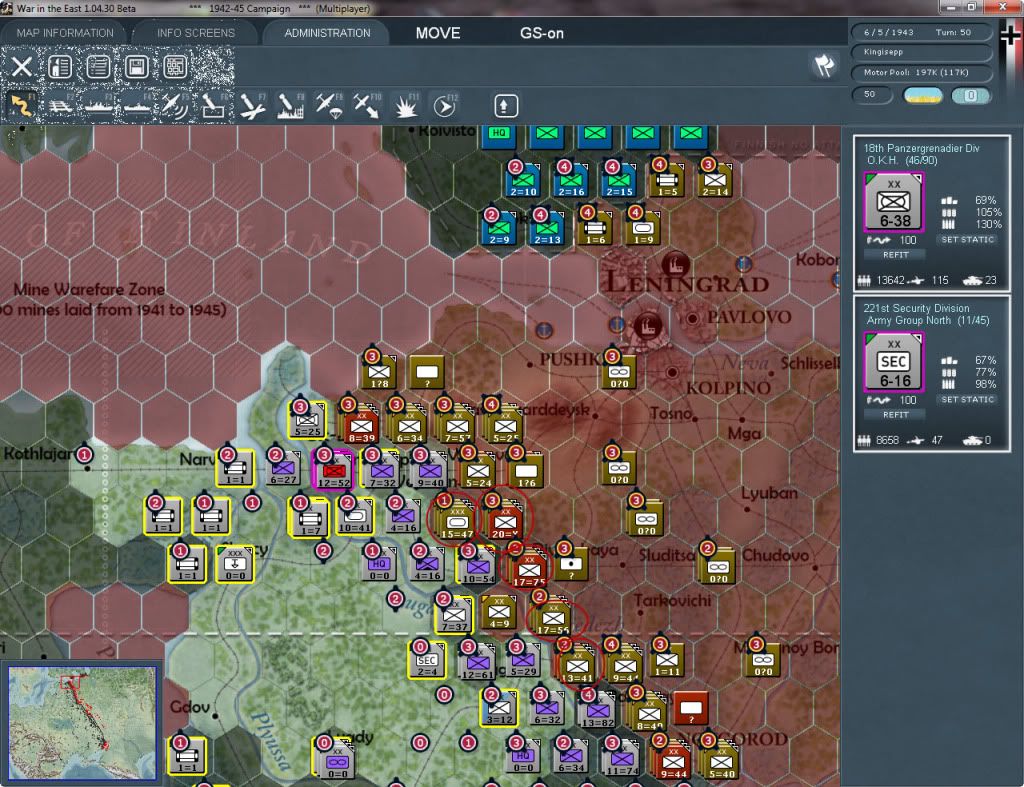Select the XXX 0=0 headquarters counter
The height and width of the screenshot is (787, 1024).
(235, 564)
